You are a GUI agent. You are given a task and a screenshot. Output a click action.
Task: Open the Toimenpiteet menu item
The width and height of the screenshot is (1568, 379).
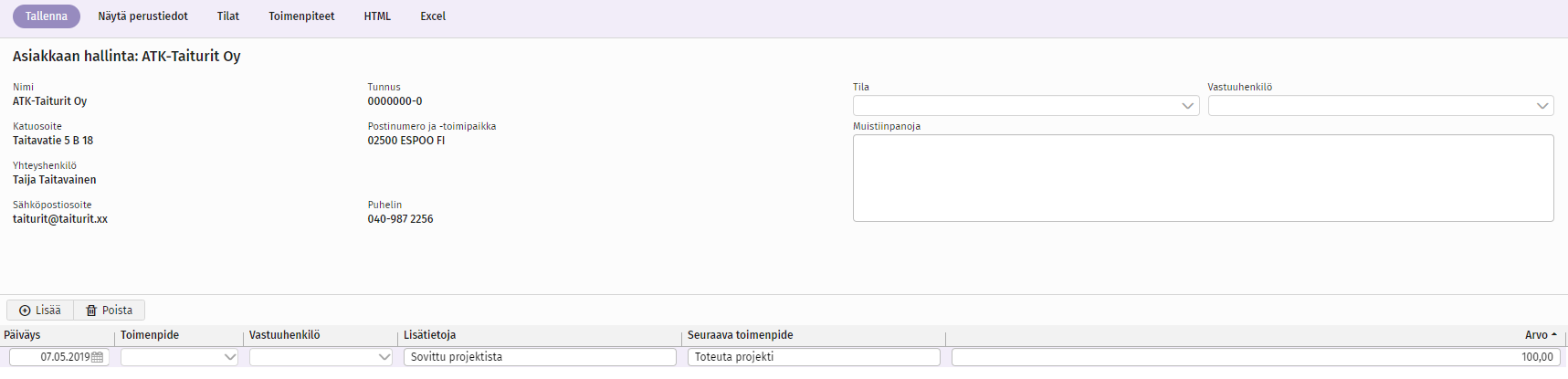click(301, 16)
